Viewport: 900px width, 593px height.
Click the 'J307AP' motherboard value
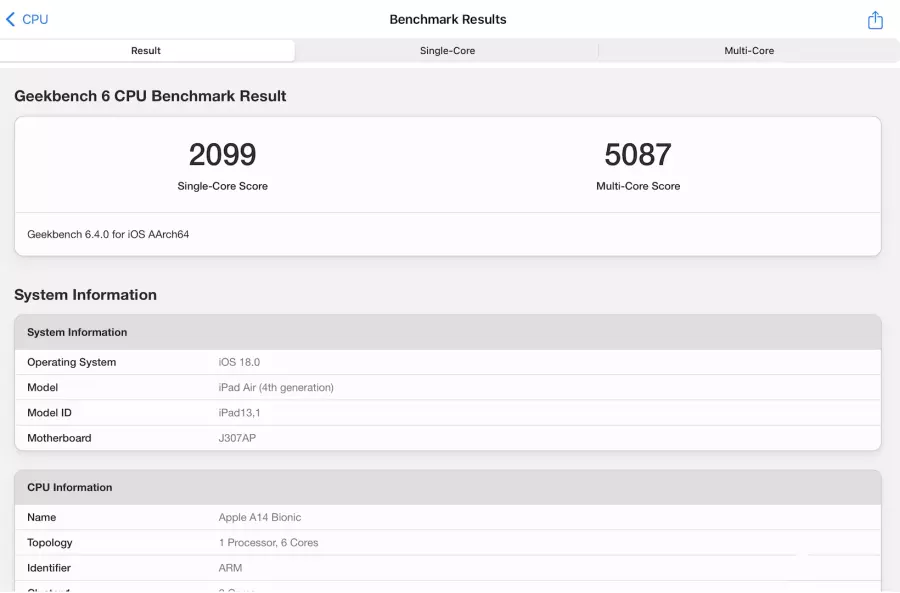pyautogui.click(x=237, y=438)
